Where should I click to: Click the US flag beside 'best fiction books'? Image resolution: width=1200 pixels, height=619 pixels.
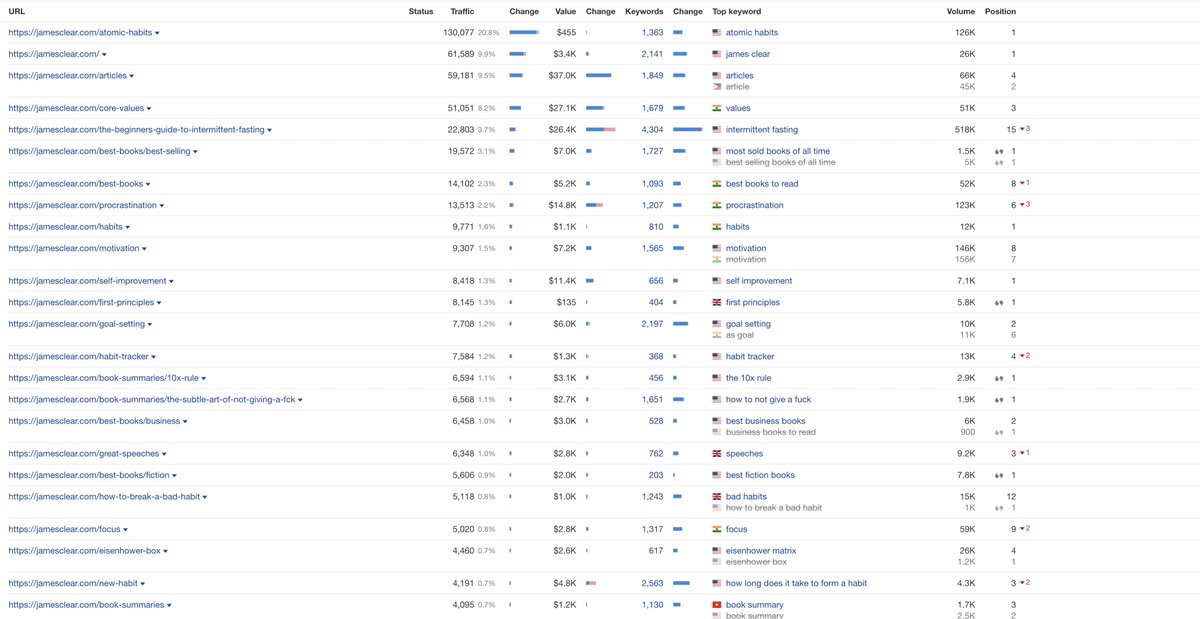point(716,476)
